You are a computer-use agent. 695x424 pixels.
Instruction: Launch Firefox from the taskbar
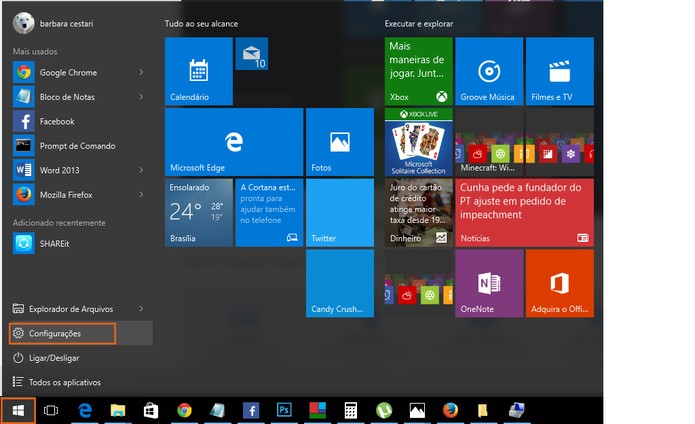450,411
